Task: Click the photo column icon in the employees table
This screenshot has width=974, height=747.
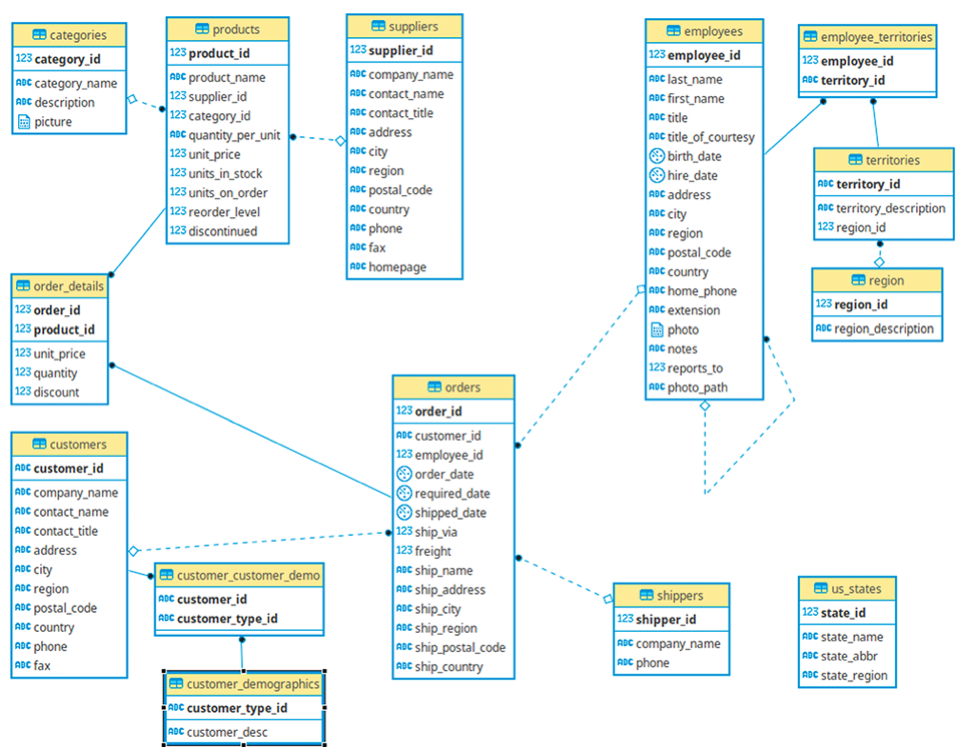Action: coord(655,329)
